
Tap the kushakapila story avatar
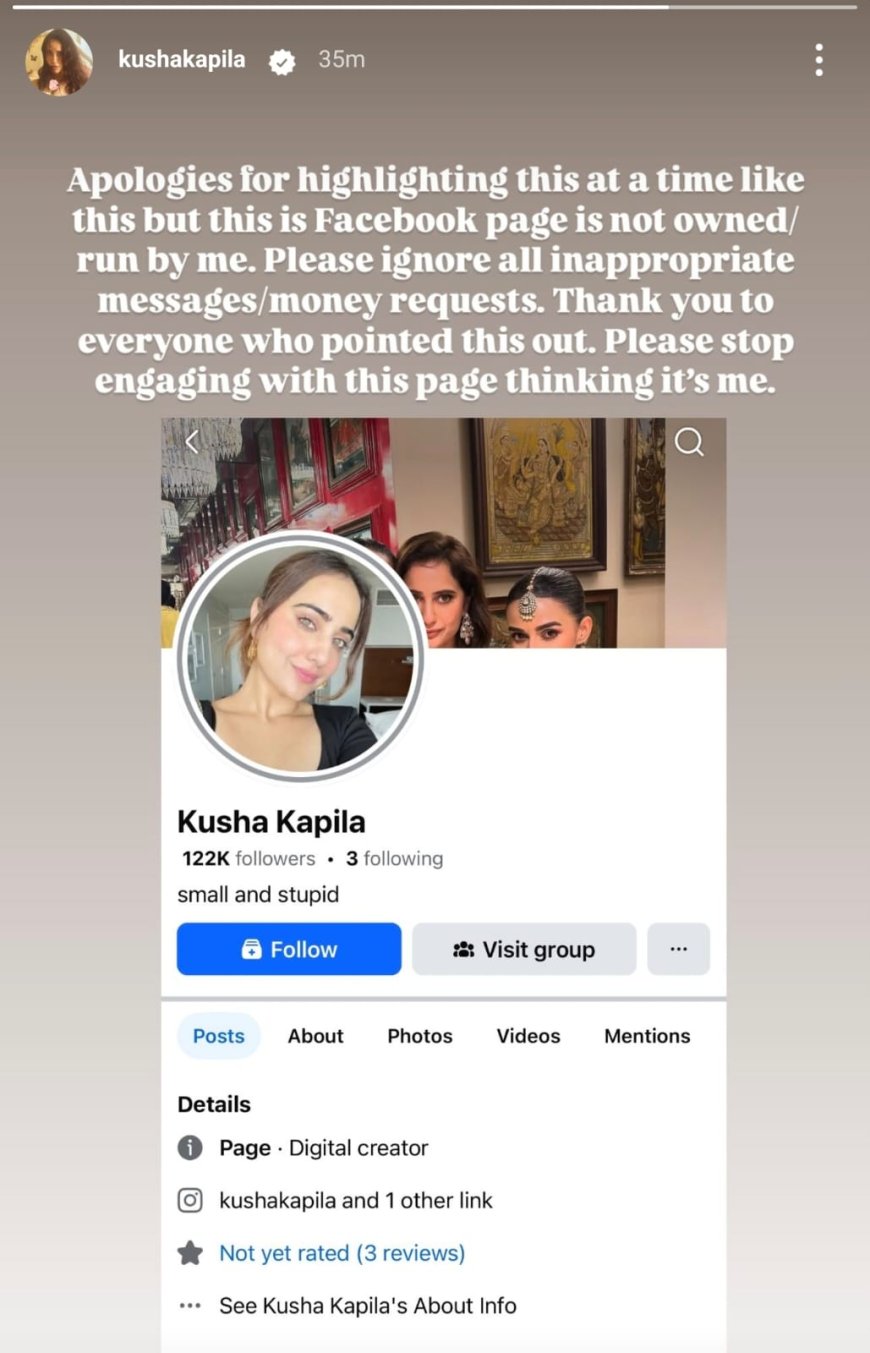(x=59, y=61)
